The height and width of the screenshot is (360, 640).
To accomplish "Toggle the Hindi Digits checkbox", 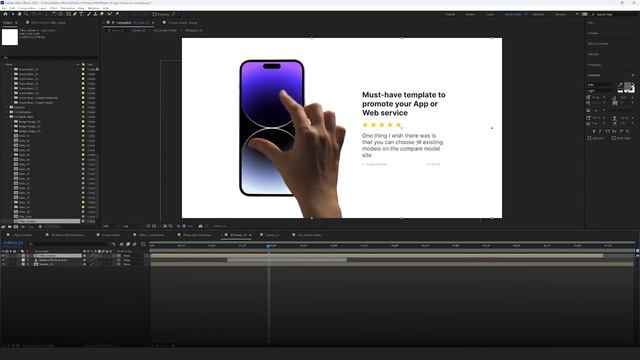I will [x=613, y=138].
